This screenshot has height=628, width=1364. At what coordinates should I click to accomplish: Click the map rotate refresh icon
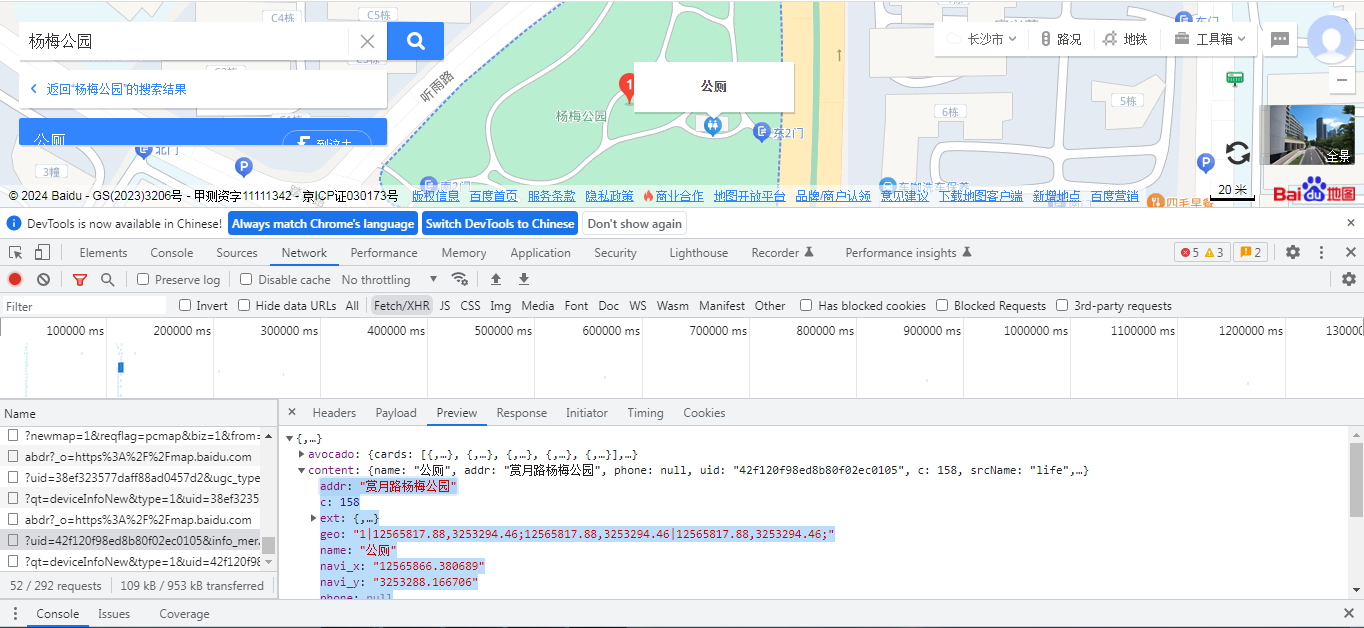(1237, 153)
